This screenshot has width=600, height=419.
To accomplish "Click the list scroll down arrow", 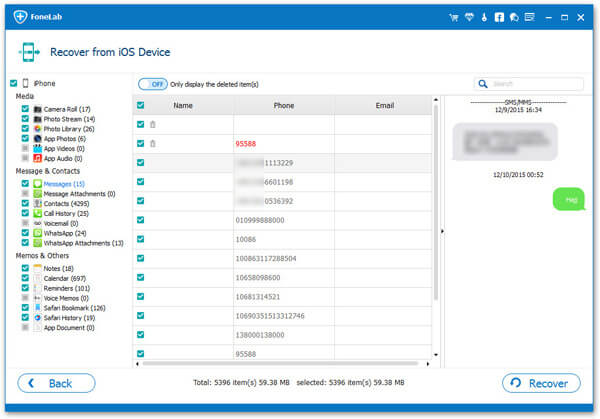I will 436,355.
